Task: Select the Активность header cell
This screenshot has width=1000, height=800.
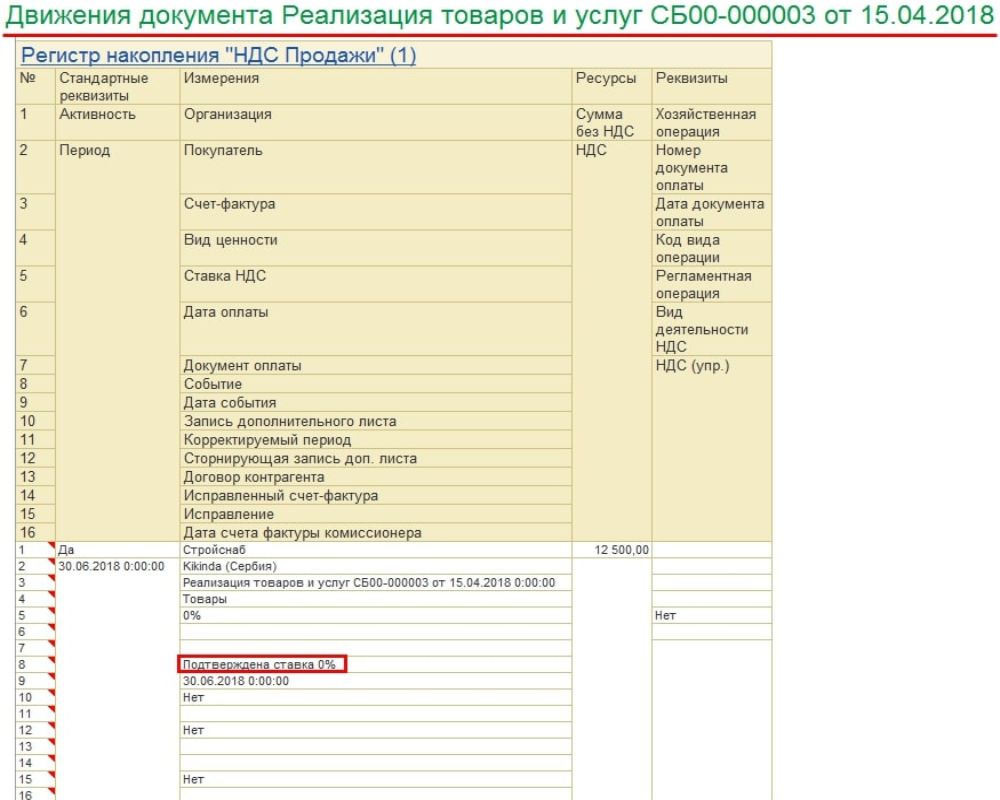Action: 117,123
